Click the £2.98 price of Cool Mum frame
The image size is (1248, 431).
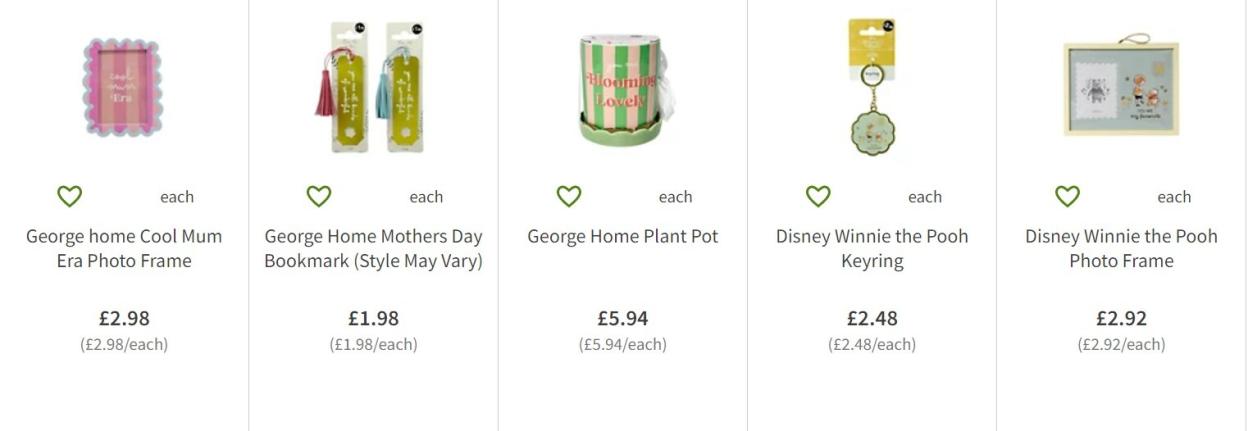click(x=124, y=318)
